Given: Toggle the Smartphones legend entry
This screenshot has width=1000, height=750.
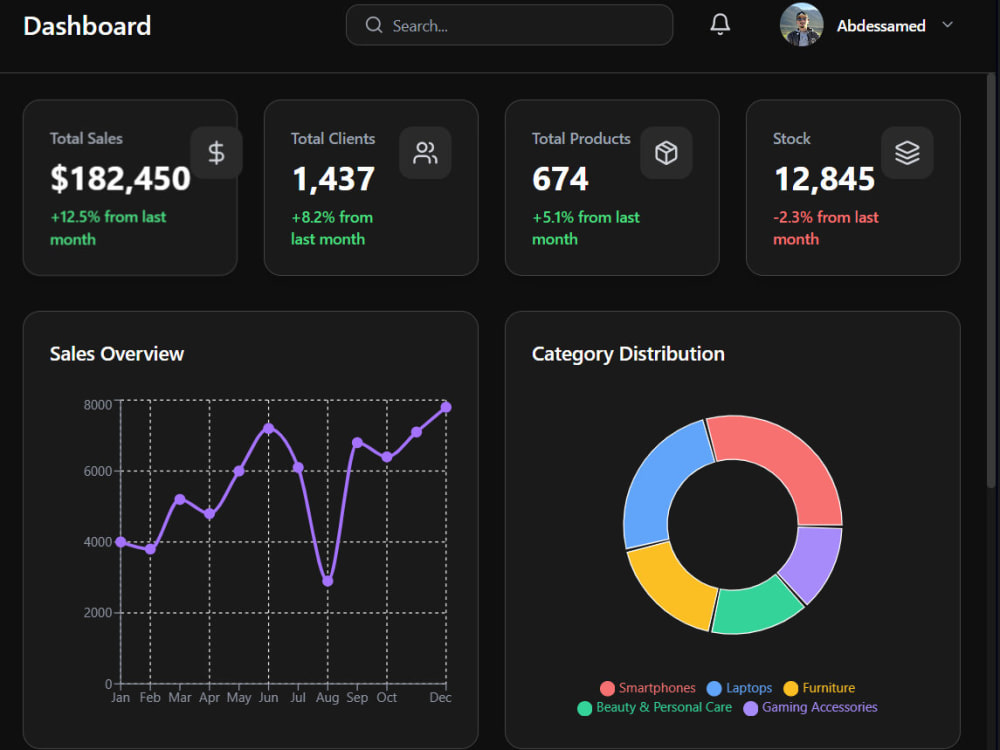Looking at the screenshot, I should (x=647, y=688).
